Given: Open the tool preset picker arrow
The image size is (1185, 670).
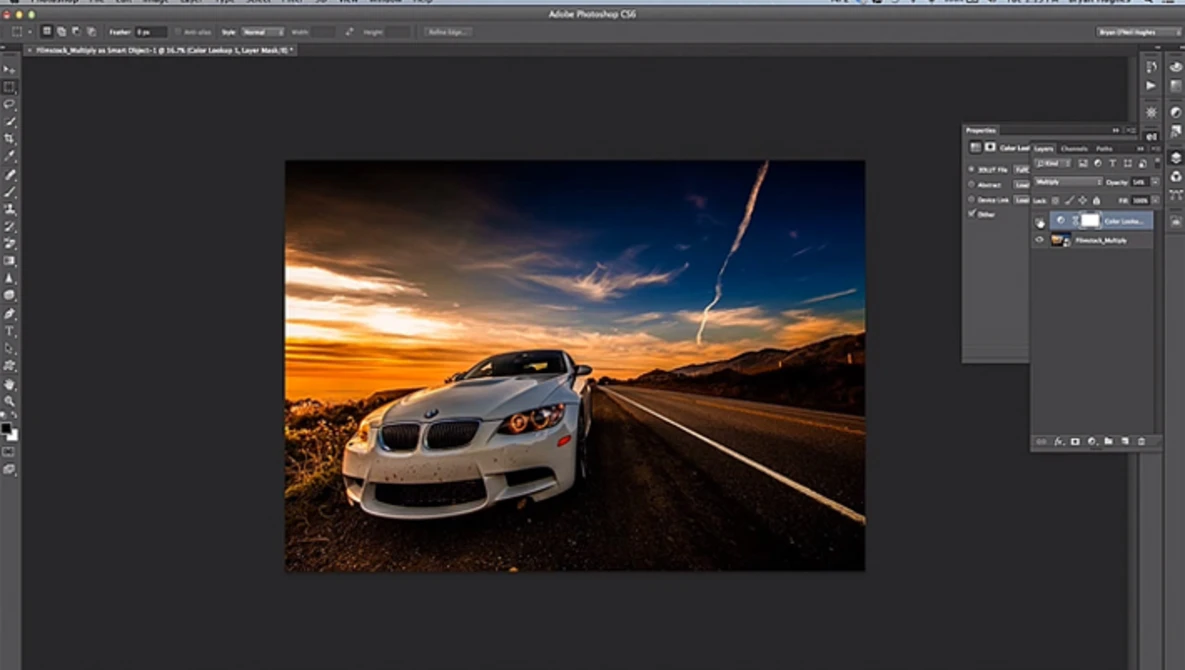Looking at the screenshot, I should click(29, 32).
